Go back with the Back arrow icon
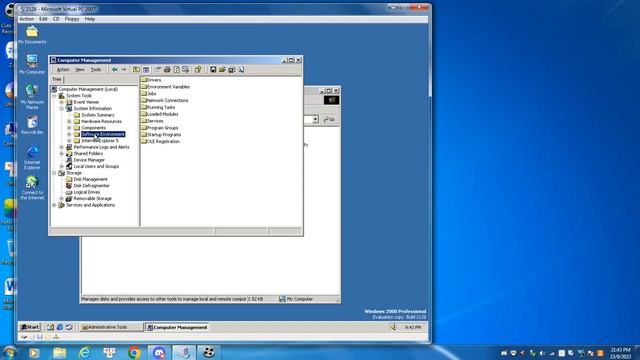Screen dimensions: 640x360 pyautogui.click(x=115, y=70)
